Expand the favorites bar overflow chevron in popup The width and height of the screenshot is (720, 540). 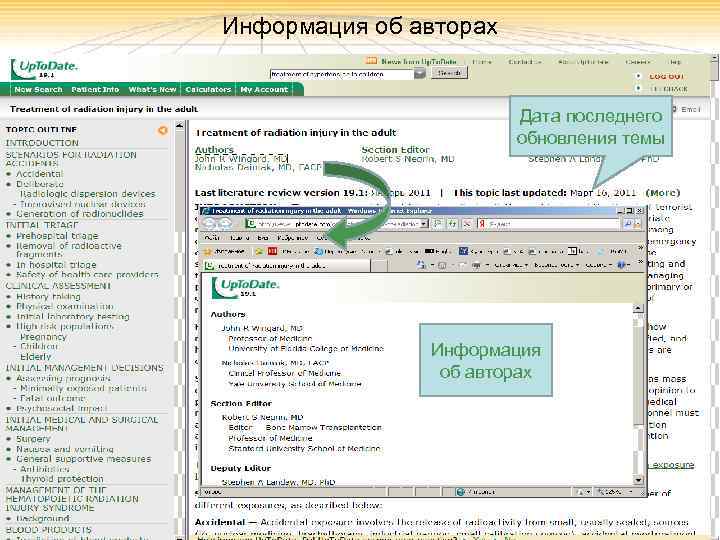pos(641,248)
